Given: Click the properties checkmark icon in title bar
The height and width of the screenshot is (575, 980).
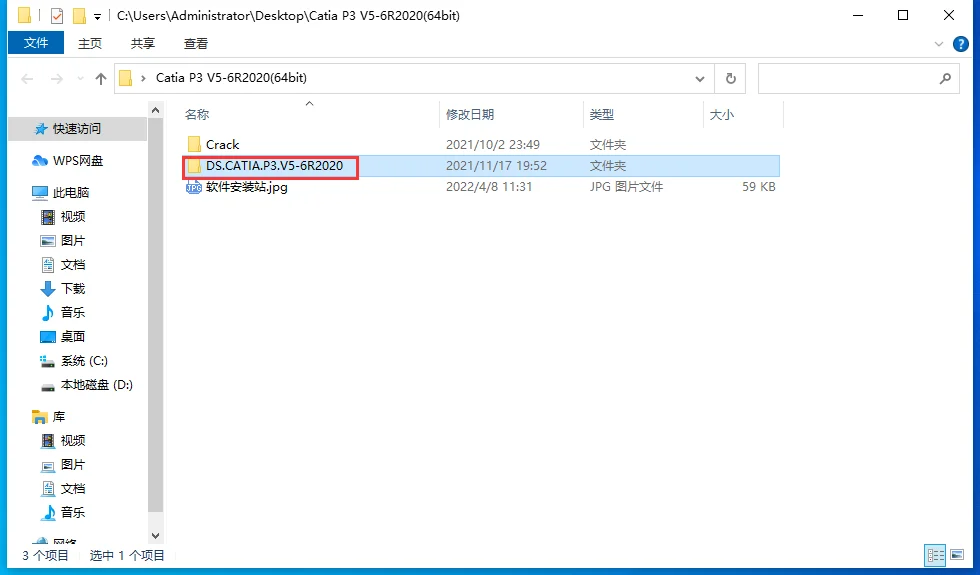Looking at the screenshot, I should (x=57, y=16).
